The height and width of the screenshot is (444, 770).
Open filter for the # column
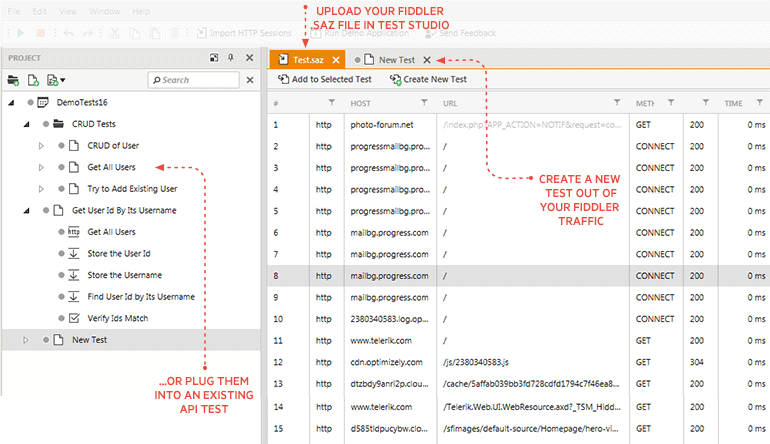(332, 102)
